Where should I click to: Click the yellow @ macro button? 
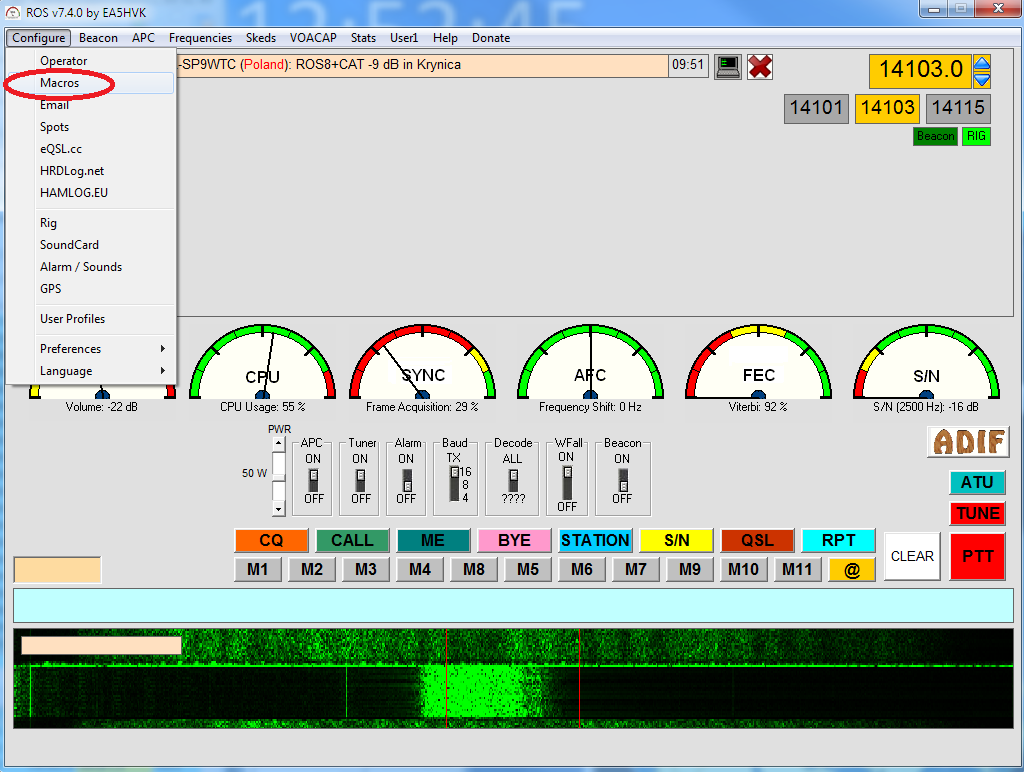(x=851, y=570)
